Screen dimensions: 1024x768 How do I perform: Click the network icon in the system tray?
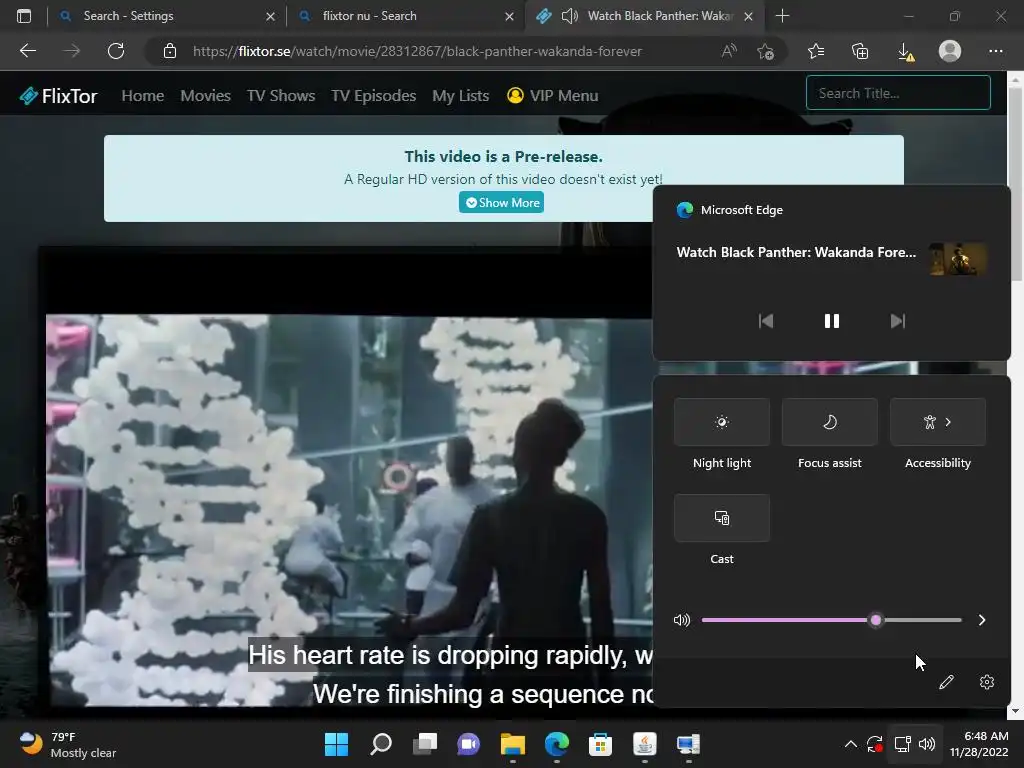[x=903, y=744]
